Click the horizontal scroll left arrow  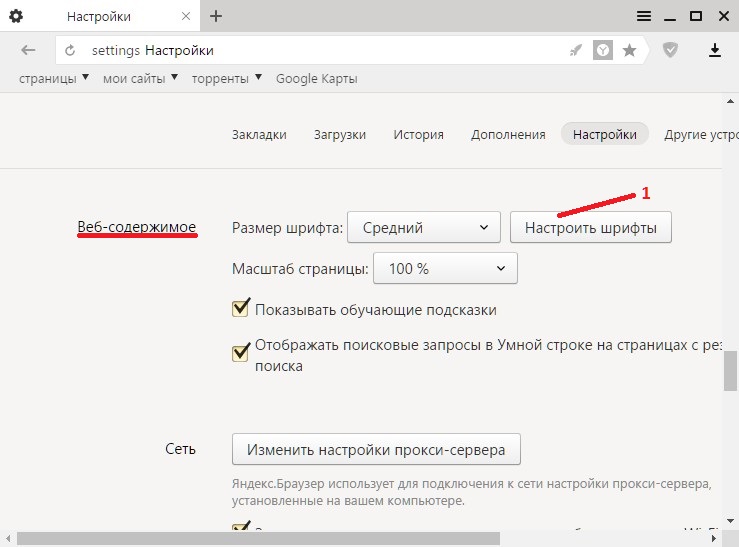click(8, 538)
